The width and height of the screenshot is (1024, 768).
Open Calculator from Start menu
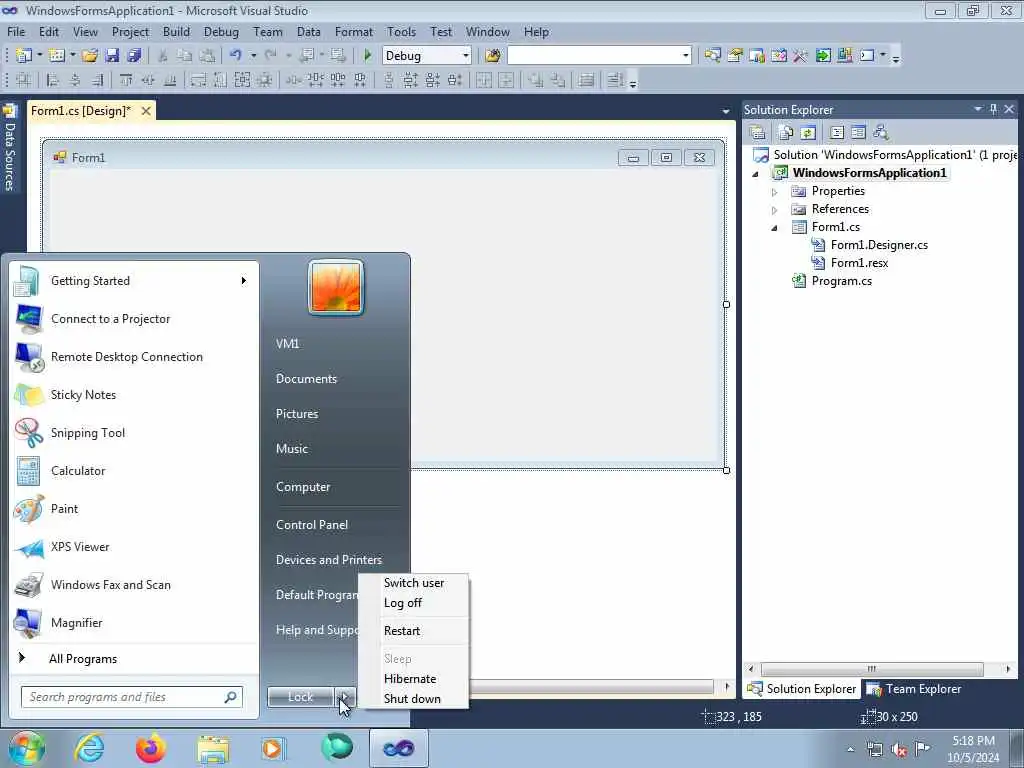coord(78,471)
